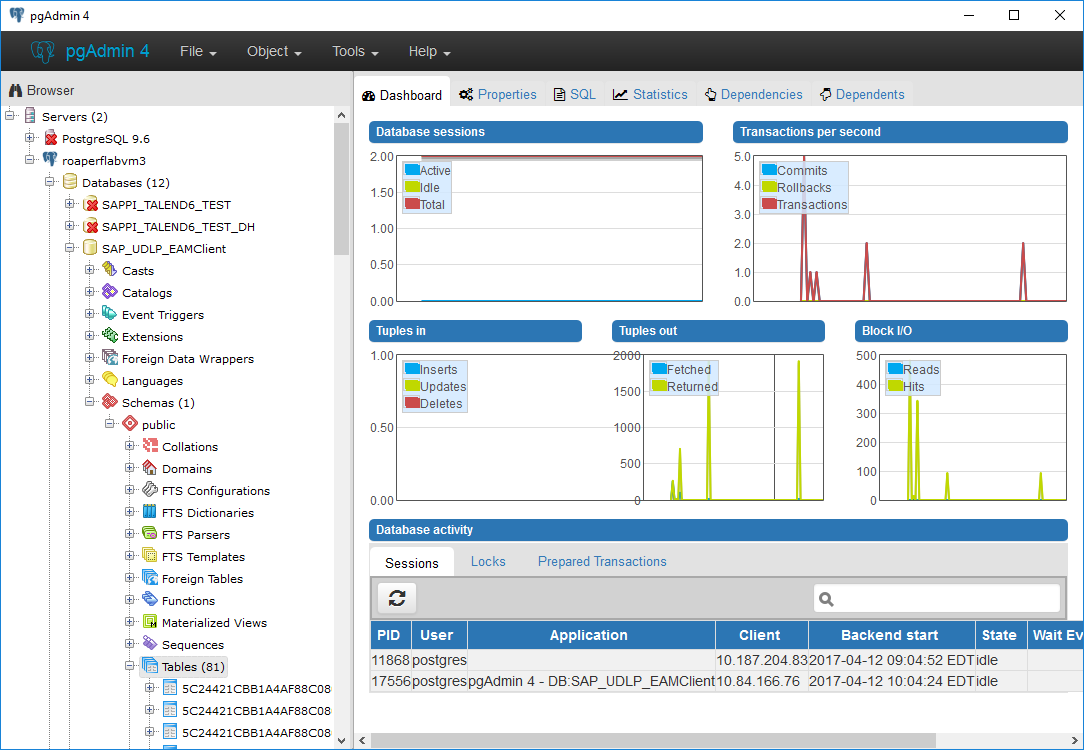1084x750 pixels.
Task: Select the Domains house icon
Action: point(150,468)
